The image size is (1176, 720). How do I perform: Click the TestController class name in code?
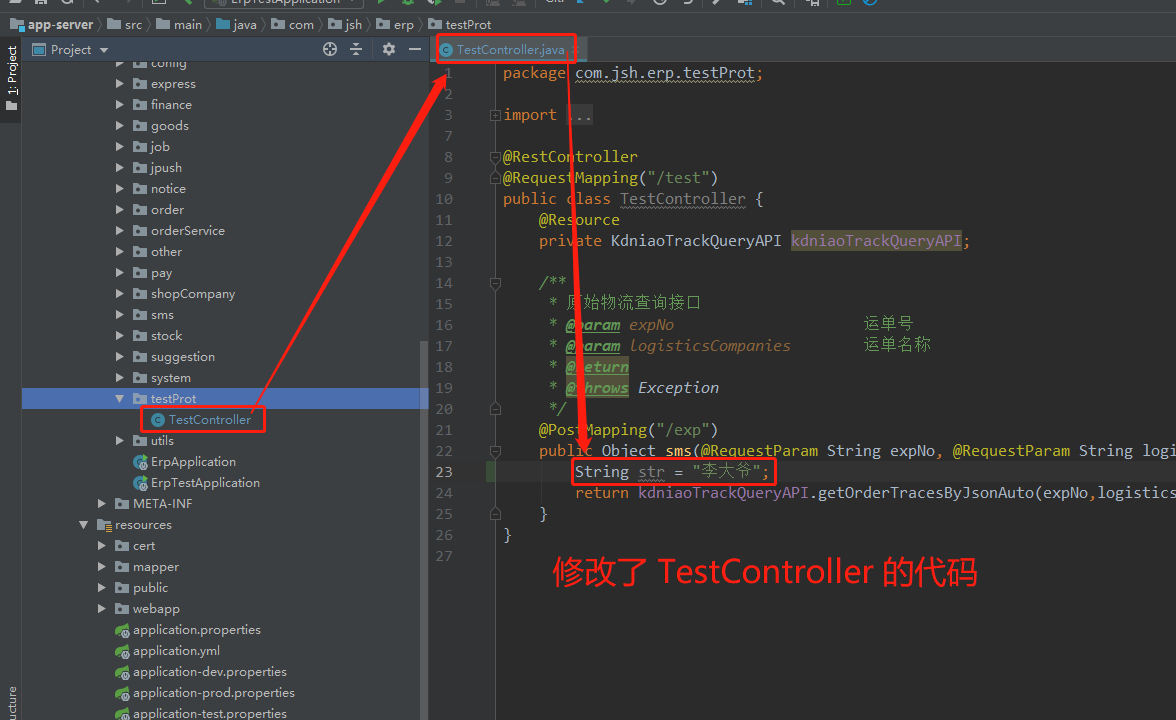pyautogui.click(x=682, y=199)
